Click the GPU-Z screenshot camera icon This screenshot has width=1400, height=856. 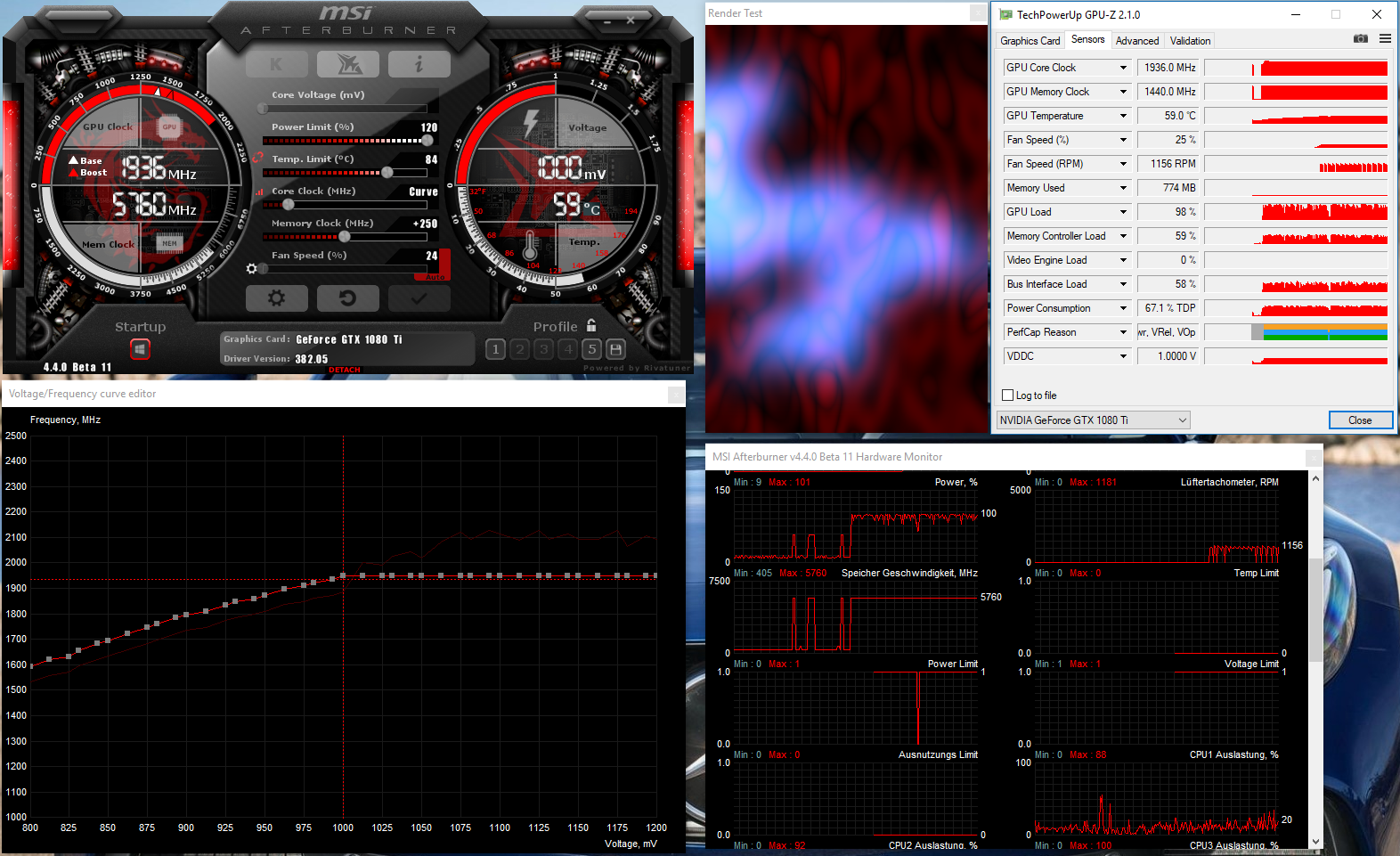tap(1360, 39)
